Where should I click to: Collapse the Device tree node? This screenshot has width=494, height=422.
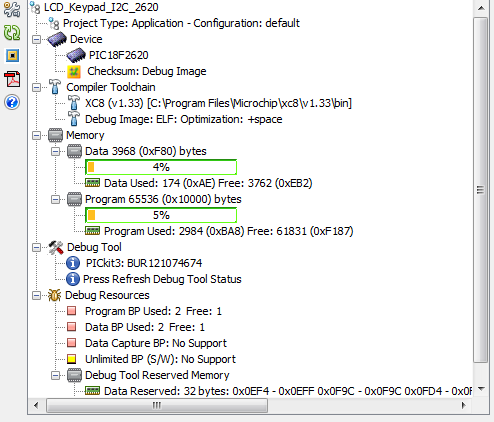pyautogui.click(x=36, y=39)
